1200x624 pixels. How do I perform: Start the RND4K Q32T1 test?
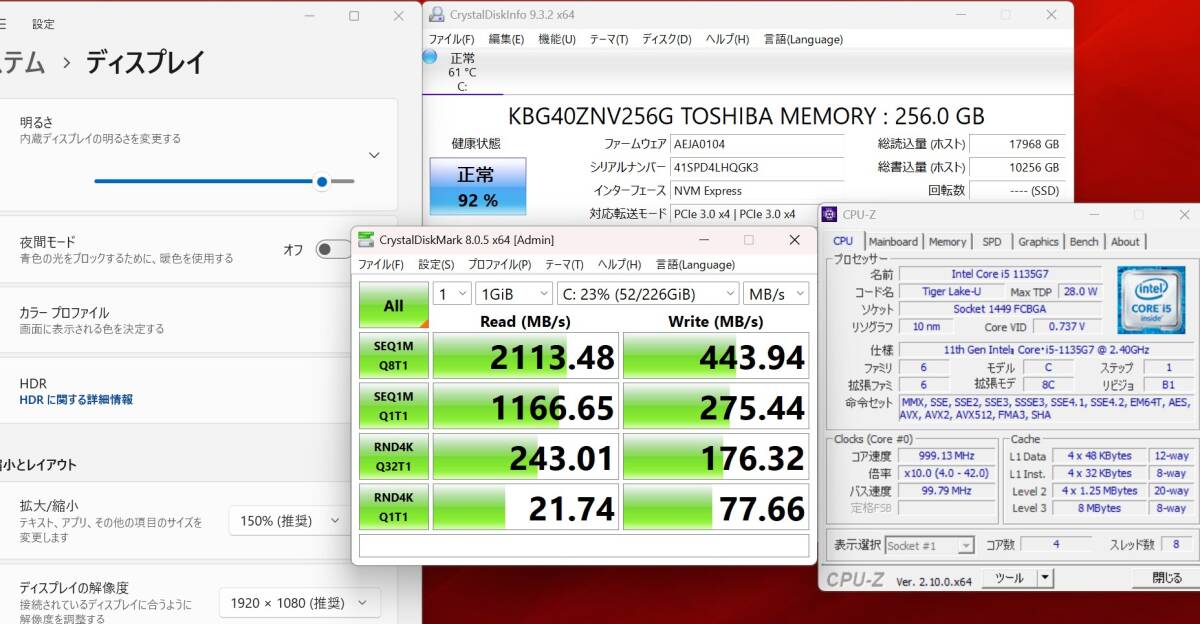[394, 456]
